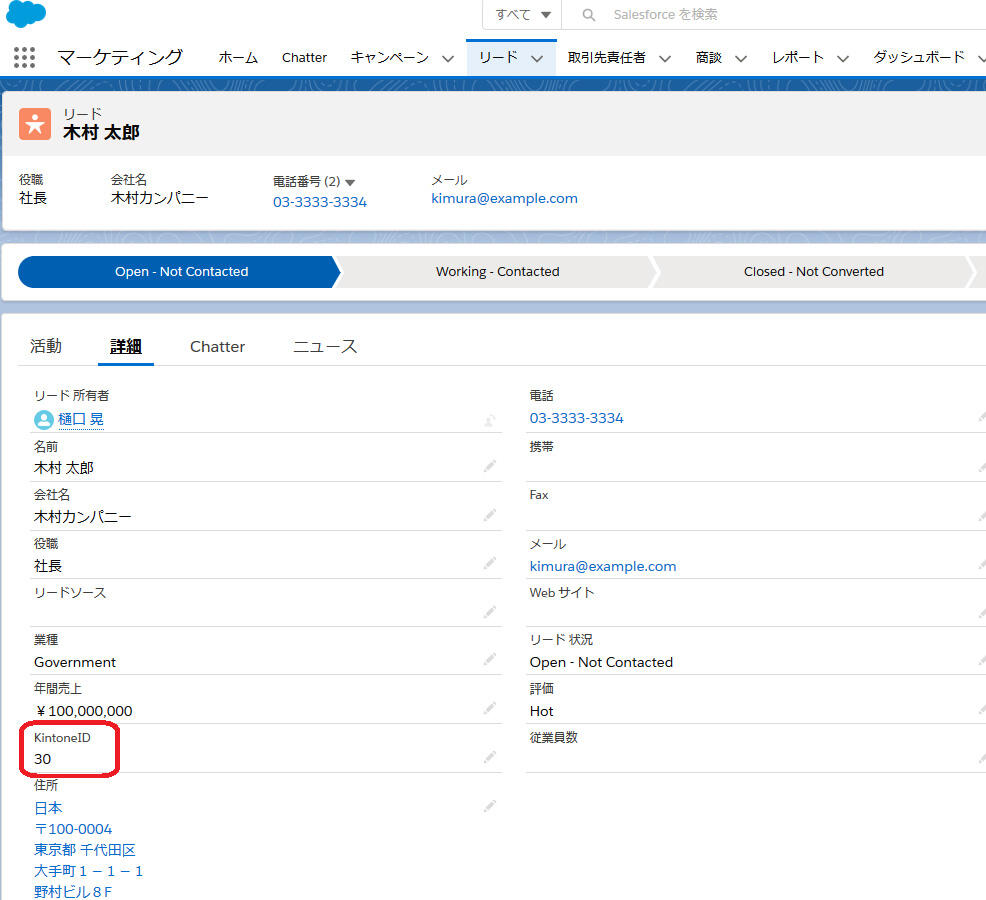The height and width of the screenshot is (900, 986).
Task: Click the orange lead record icon
Action: click(35, 123)
